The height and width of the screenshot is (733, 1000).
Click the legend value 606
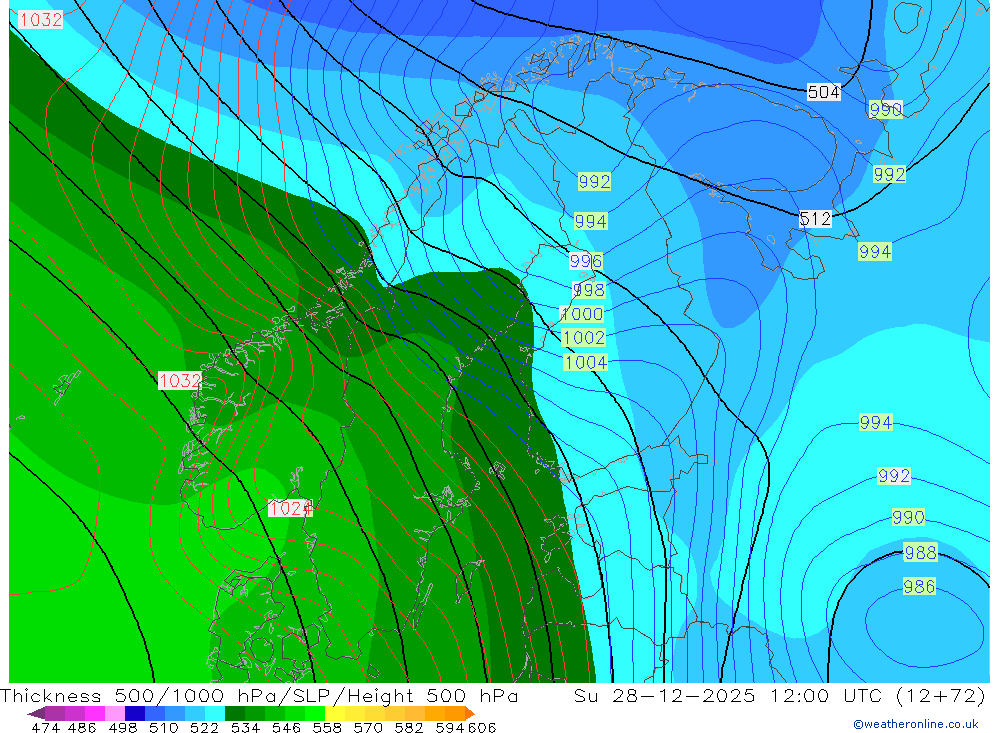(x=482, y=727)
